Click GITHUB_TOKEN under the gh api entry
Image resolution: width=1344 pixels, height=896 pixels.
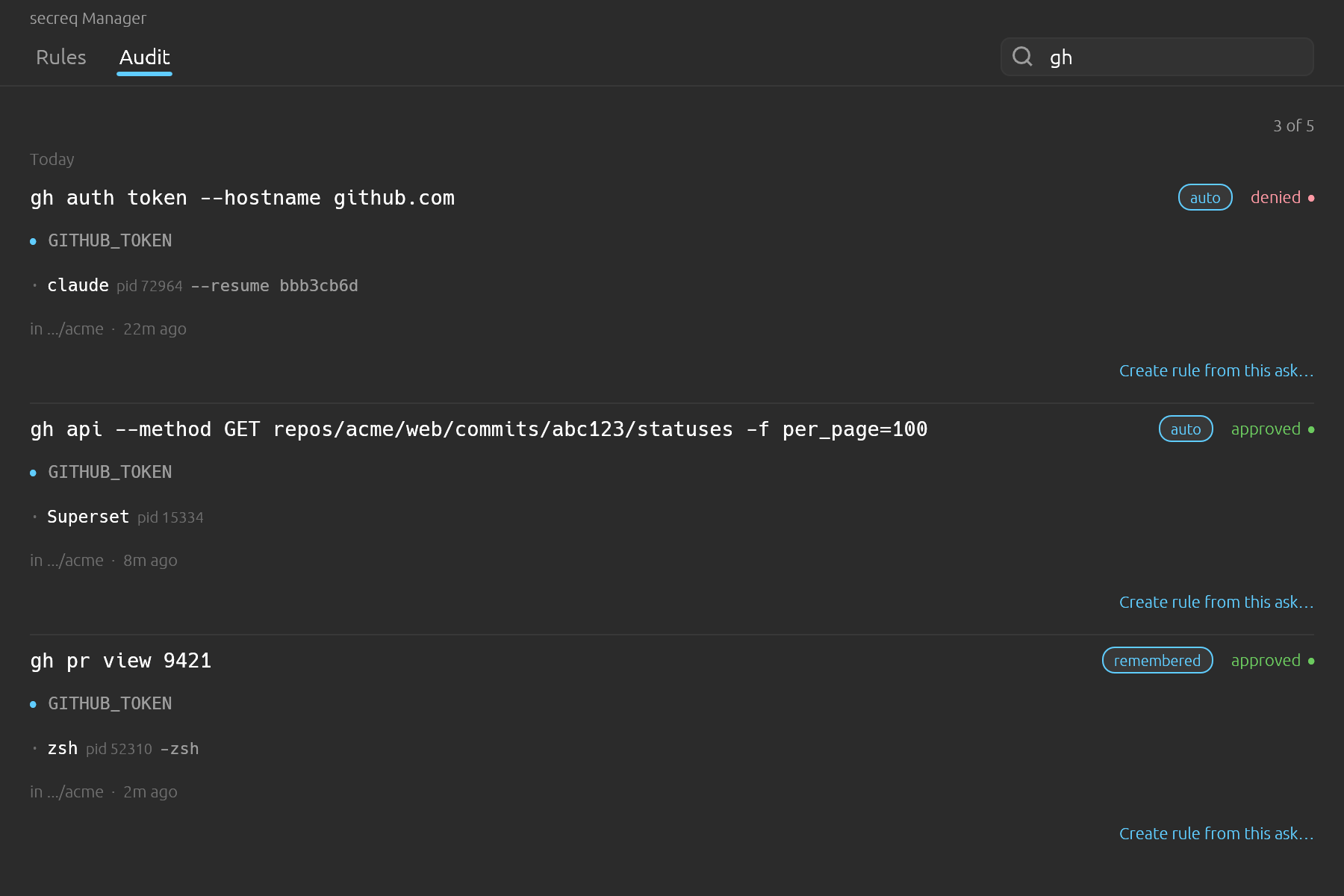[110, 472]
